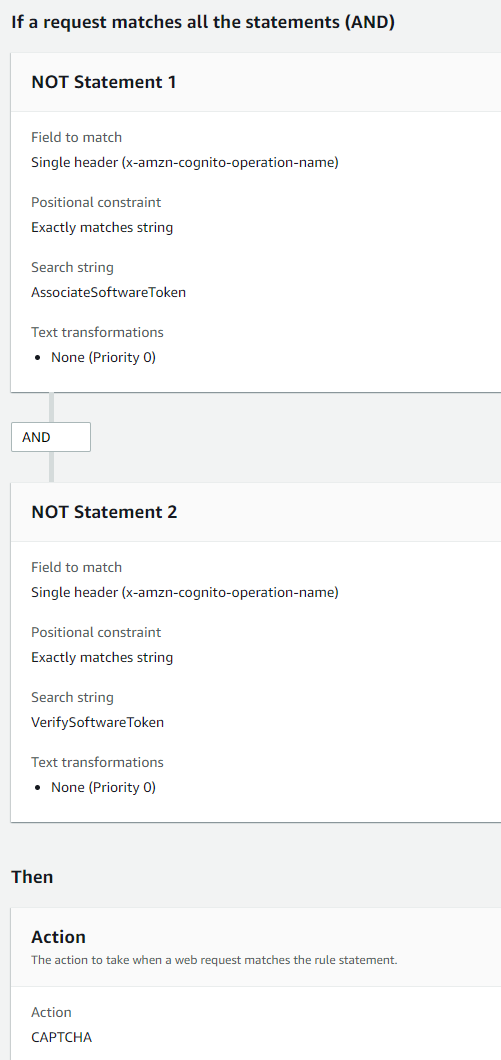Click Statement 2's 'Search string' label

pos(72,697)
